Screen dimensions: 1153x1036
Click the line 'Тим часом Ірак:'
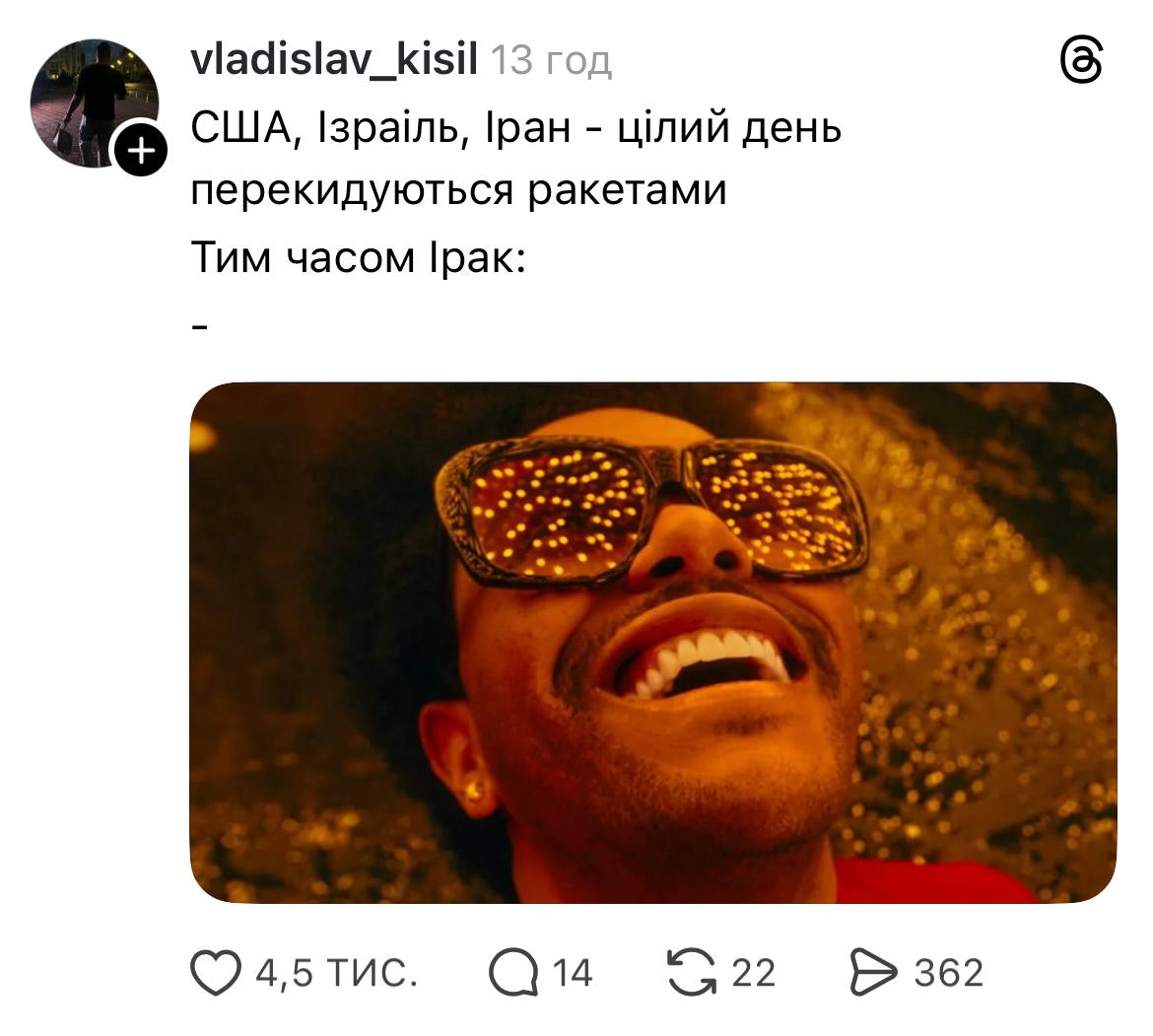pos(359,257)
